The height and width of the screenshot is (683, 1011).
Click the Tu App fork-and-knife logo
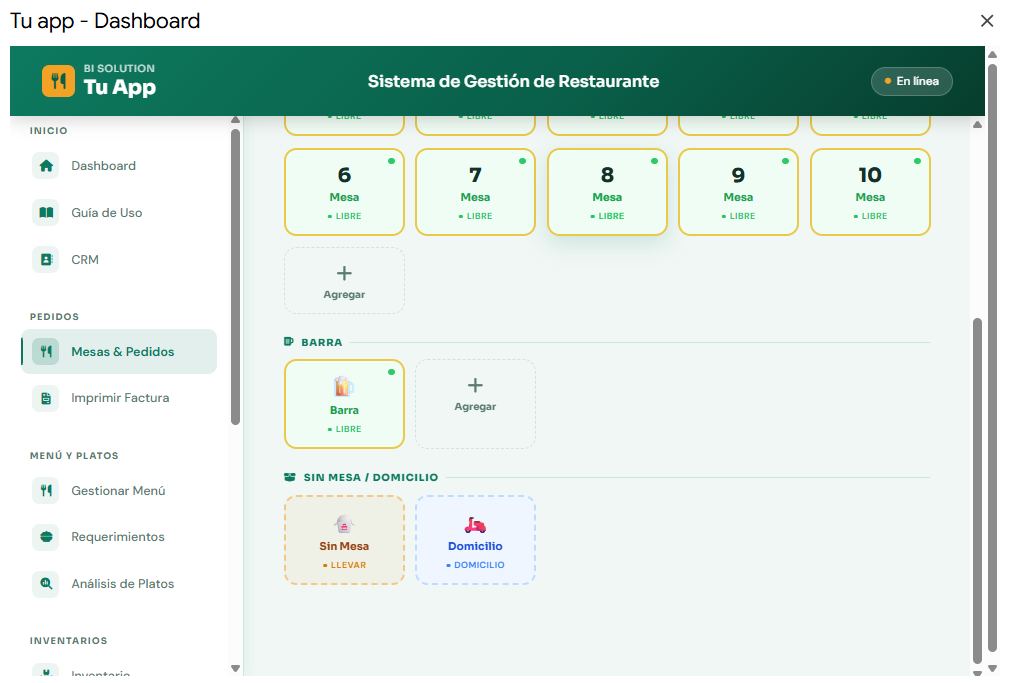click(58, 81)
